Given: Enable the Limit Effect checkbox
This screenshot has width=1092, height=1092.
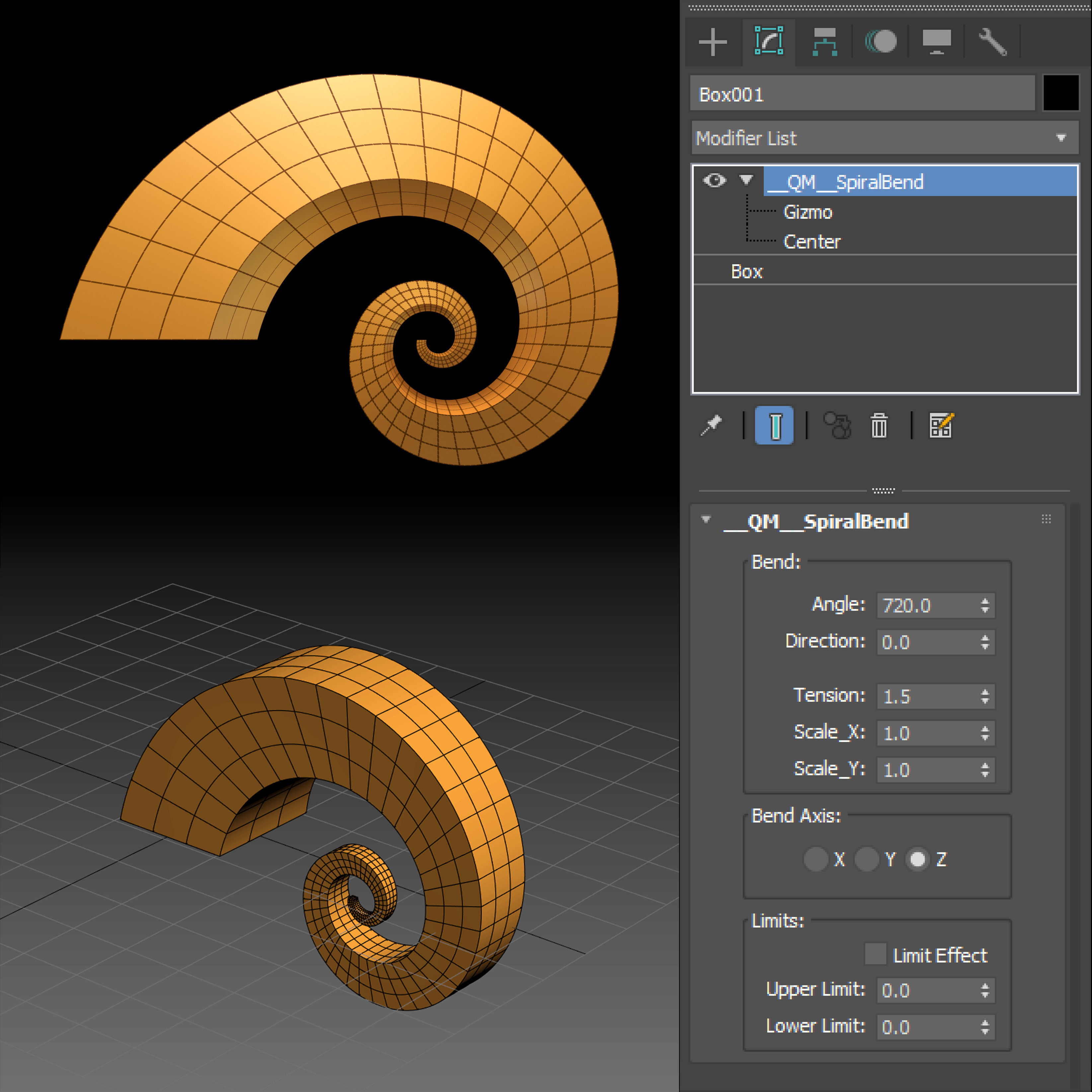Looking at the screenshot, I should 876,954.
